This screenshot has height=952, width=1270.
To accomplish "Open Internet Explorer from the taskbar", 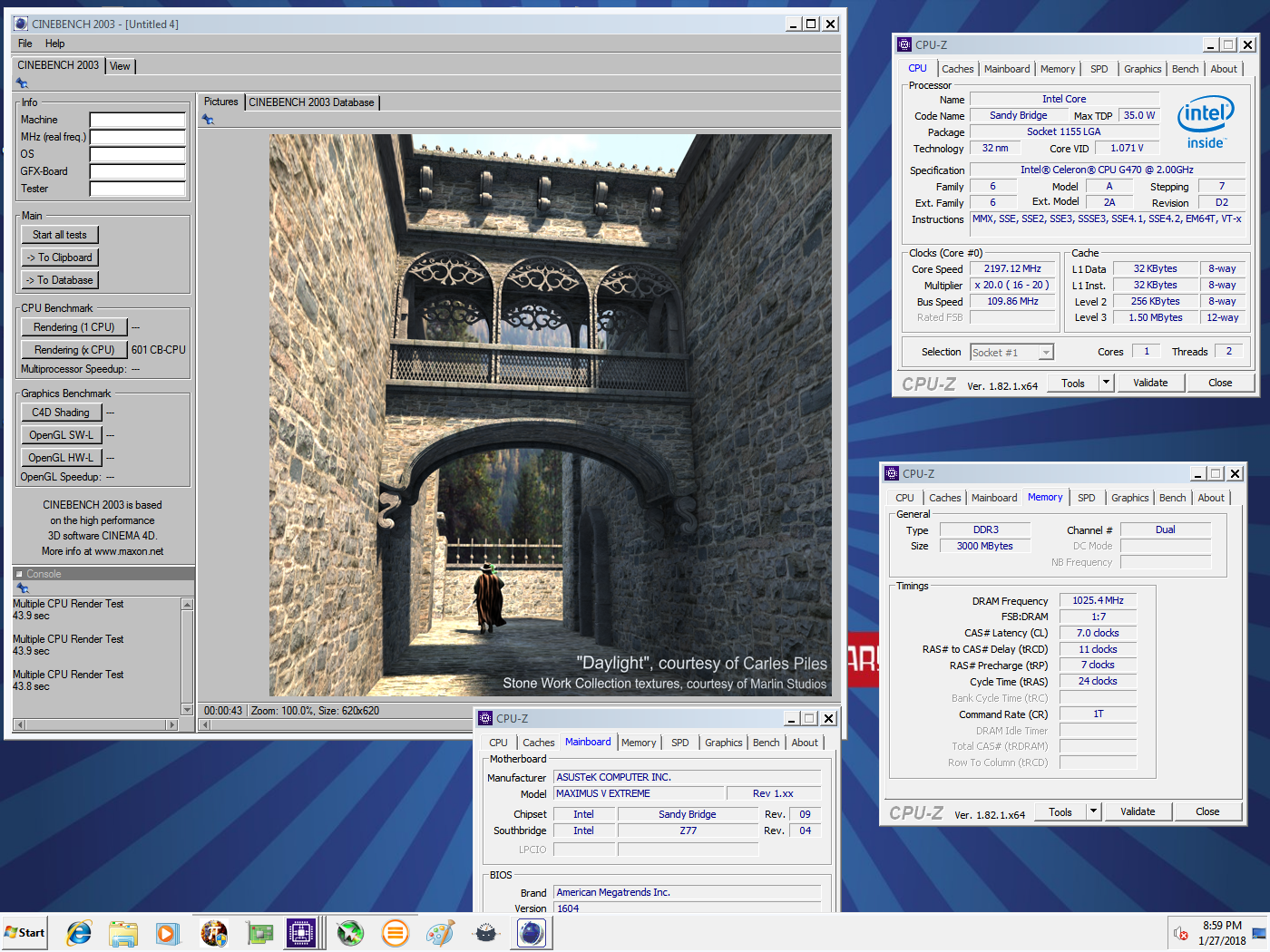I will pyautogui.click(x=79, y=932).
